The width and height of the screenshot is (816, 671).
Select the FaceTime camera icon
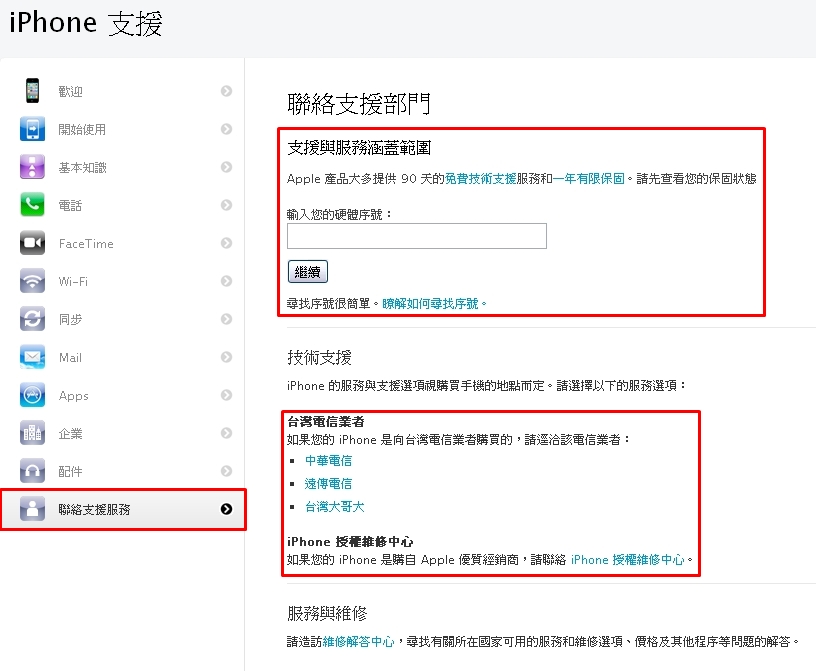coord(32,243)
